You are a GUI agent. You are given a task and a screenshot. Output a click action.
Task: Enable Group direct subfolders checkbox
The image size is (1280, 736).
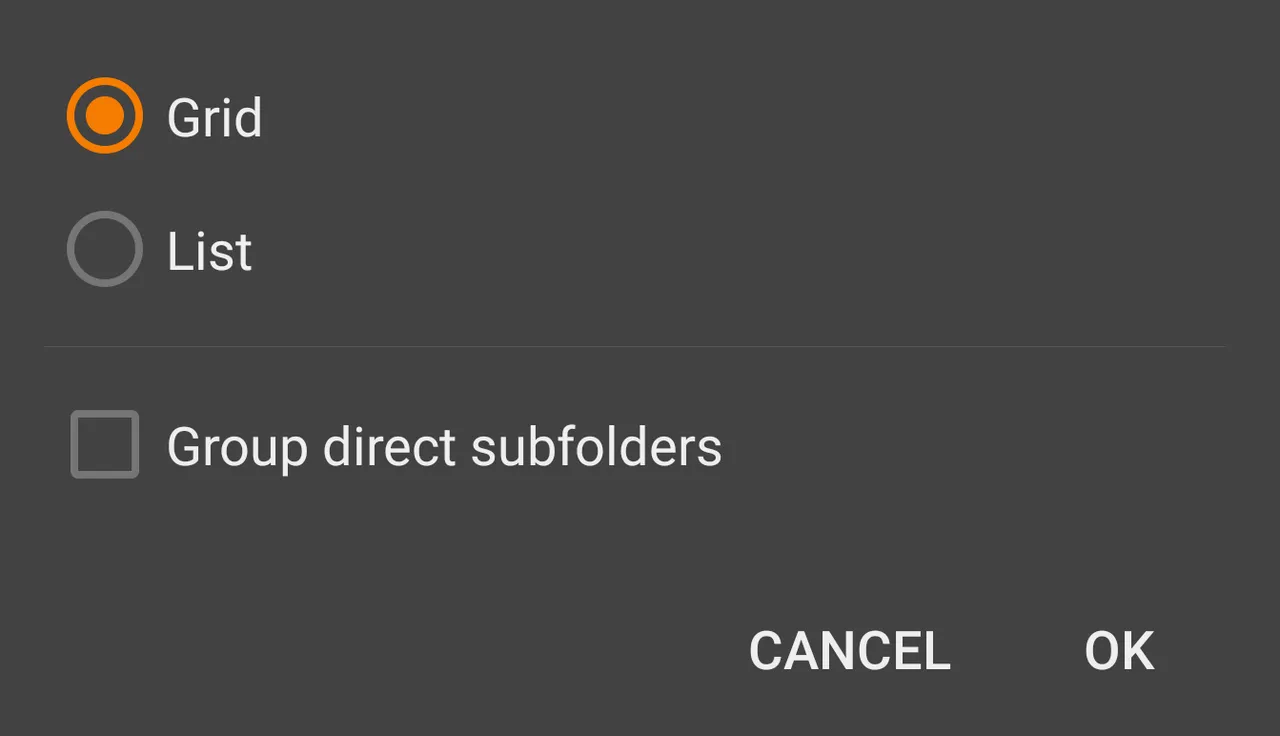[105, 444]
